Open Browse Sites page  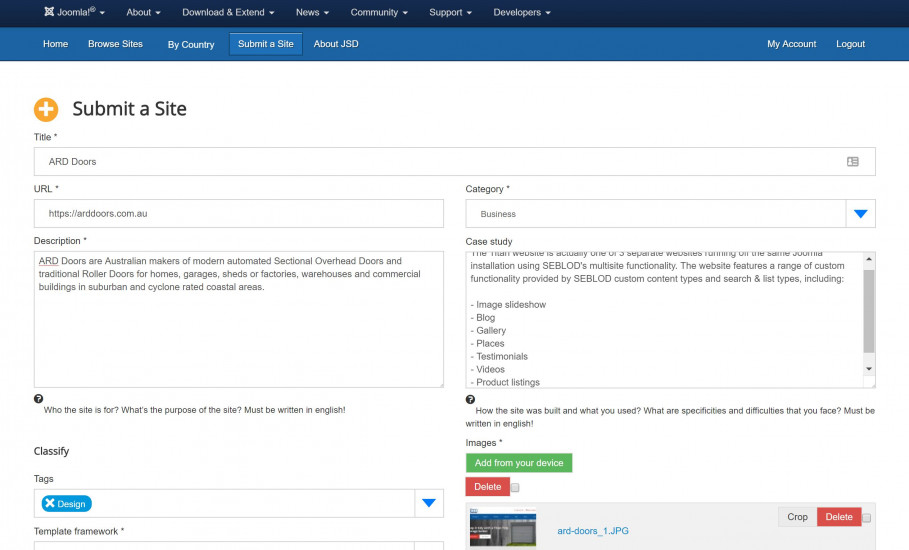click(115, 44)
